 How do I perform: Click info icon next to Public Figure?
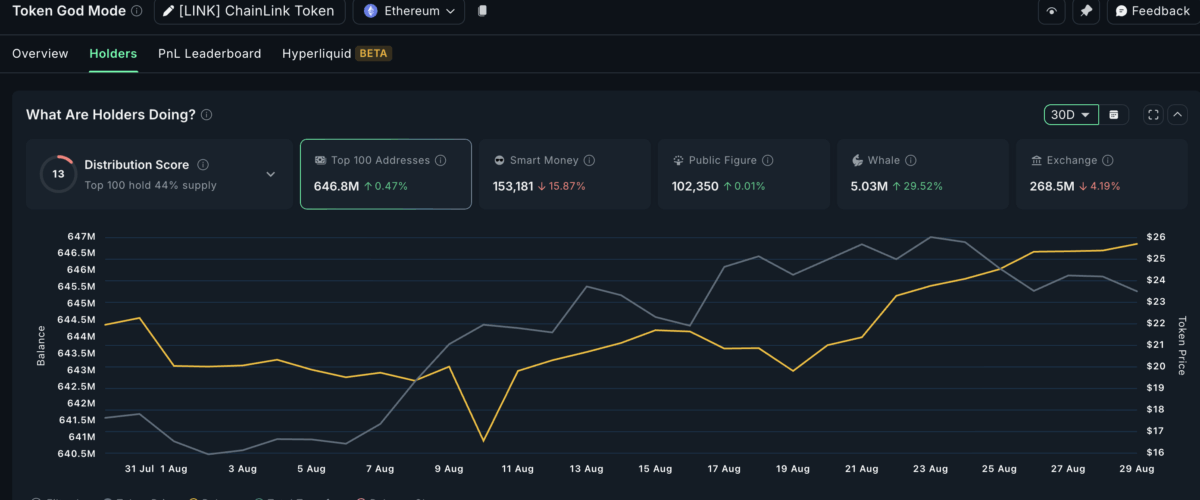pos(765,160)
